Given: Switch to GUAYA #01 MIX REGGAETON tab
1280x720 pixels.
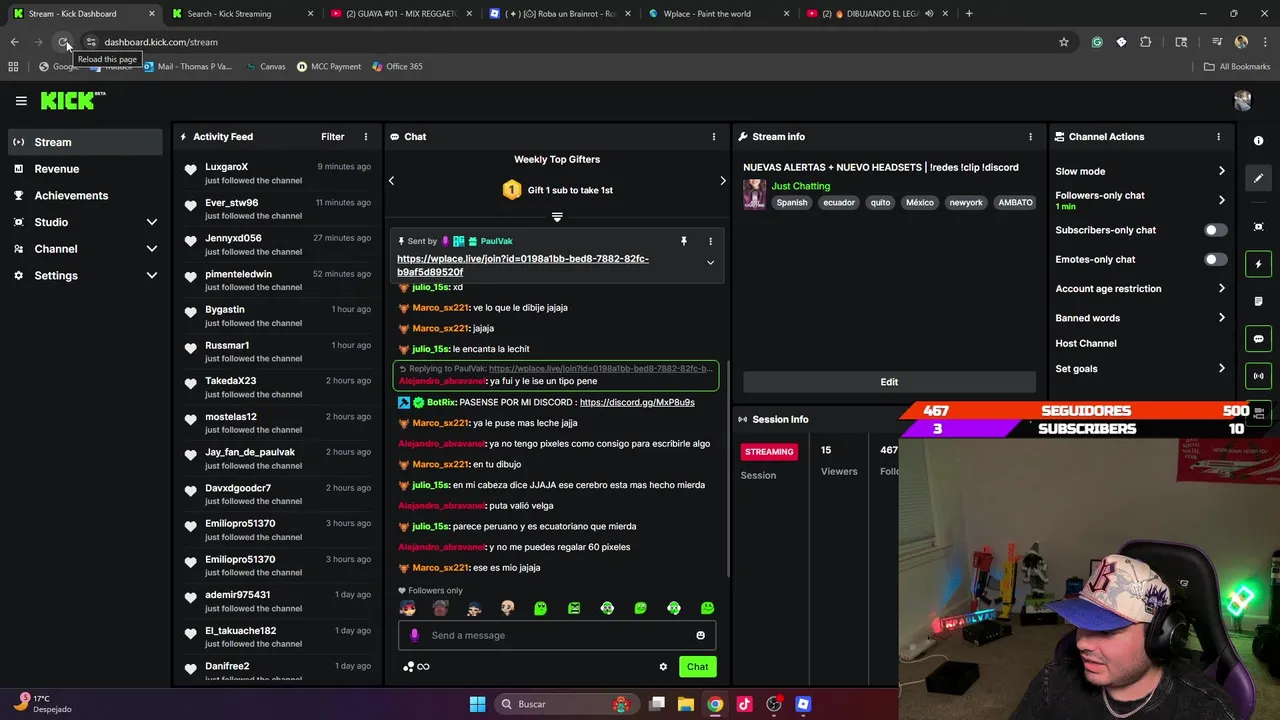Looking at the screenshot, I should coord(400,14).
